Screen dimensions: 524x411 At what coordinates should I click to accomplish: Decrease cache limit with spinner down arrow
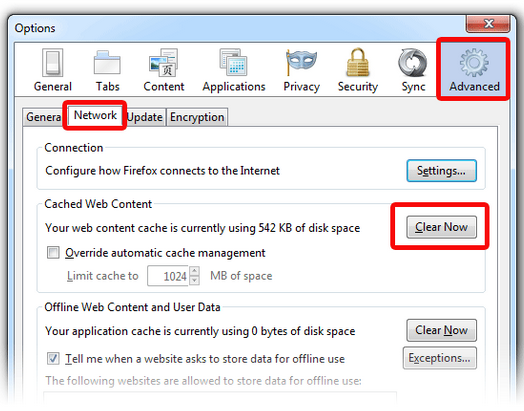coord(194,281)
